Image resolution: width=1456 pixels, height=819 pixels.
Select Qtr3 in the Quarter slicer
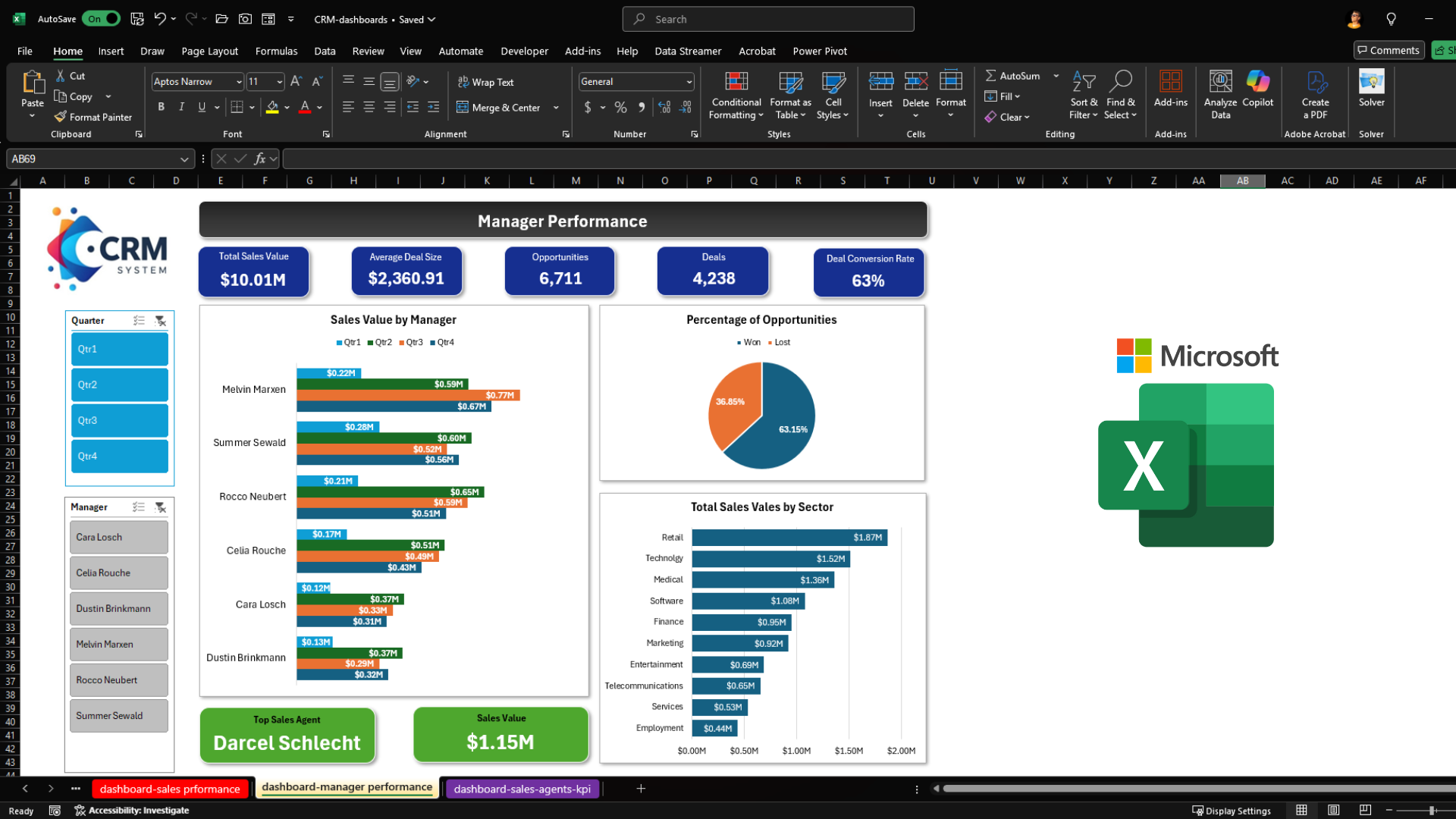coord(120,420)
